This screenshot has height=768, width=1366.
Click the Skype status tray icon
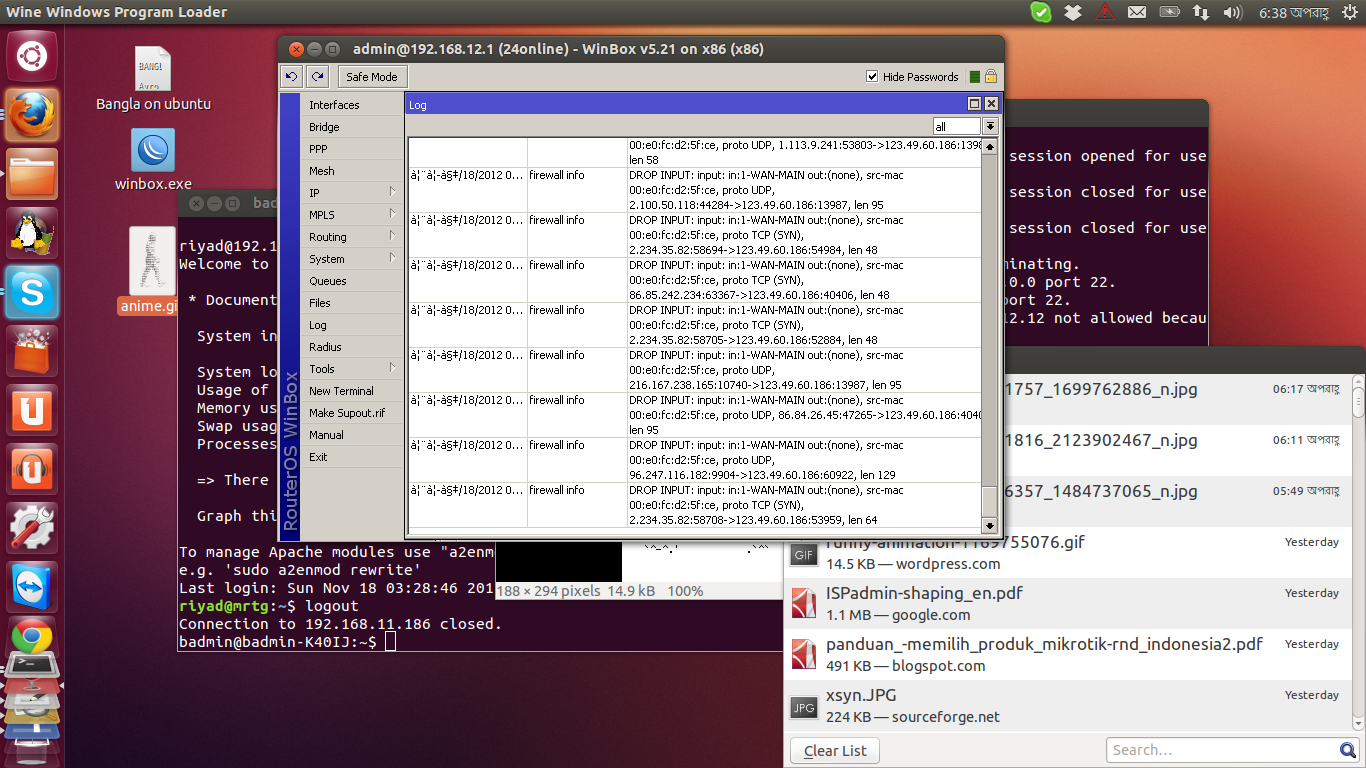[1041, 12]
